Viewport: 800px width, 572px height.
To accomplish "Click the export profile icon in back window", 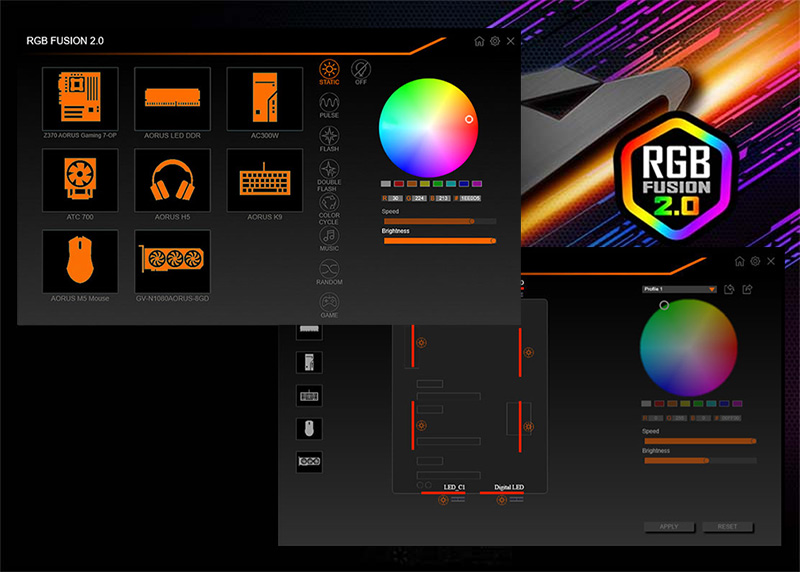I will tap(747, 289).
